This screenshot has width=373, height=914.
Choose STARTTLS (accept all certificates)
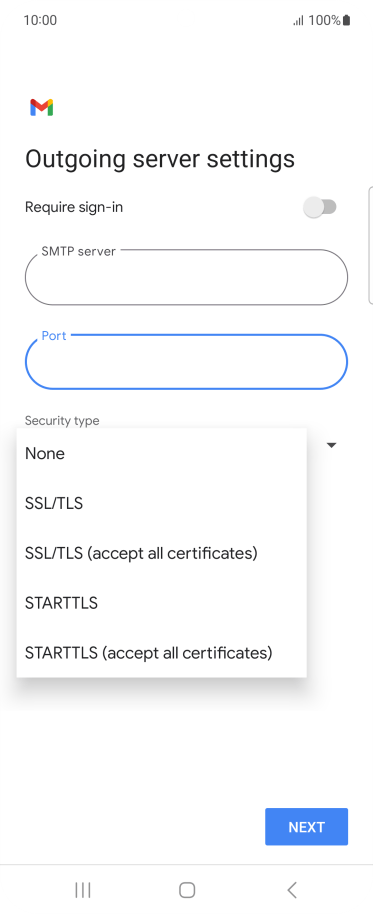point(161,652)
